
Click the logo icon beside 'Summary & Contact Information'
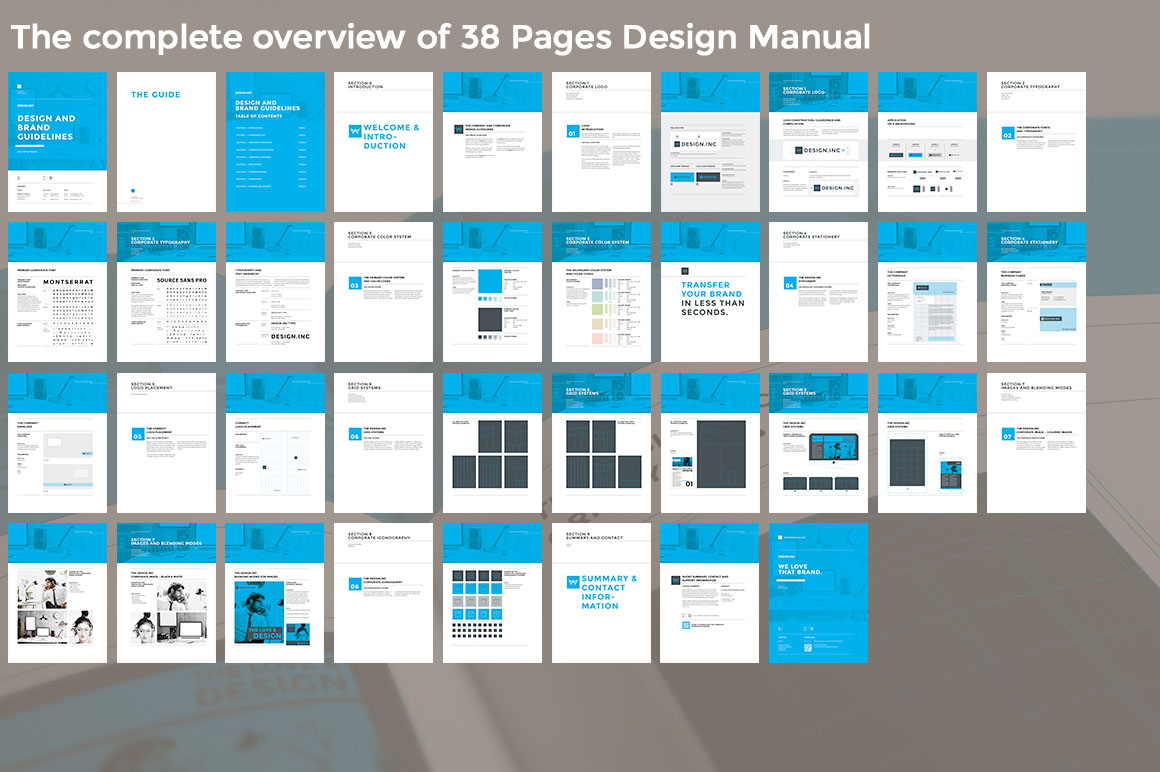click(573, 582)
